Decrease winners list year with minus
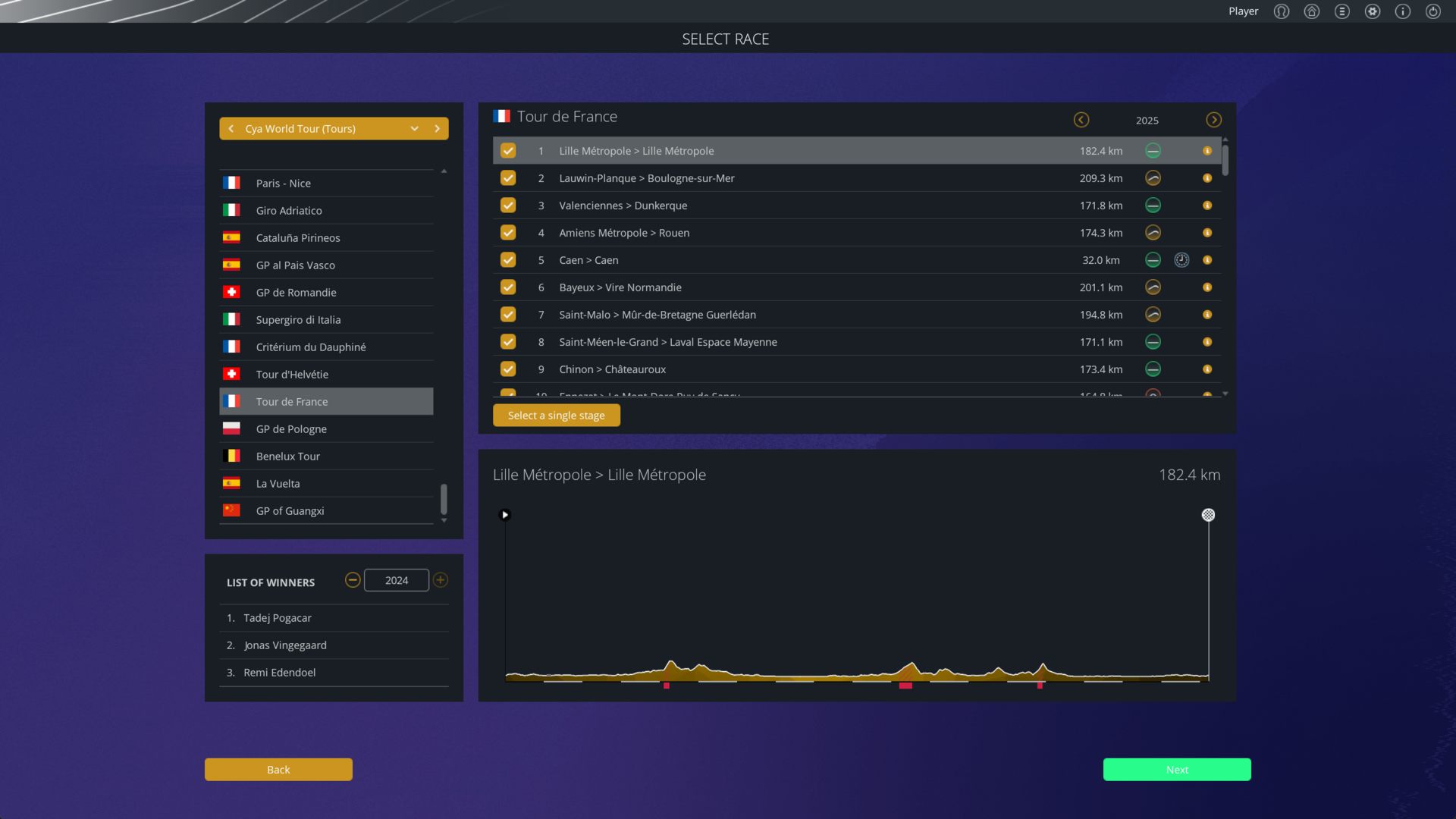The width and height of the screenshot is (1456, 819). (x=353, y=580)
